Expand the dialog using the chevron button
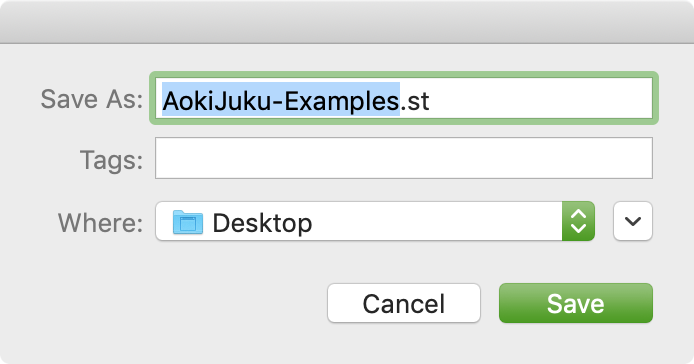 coord(632,221)
